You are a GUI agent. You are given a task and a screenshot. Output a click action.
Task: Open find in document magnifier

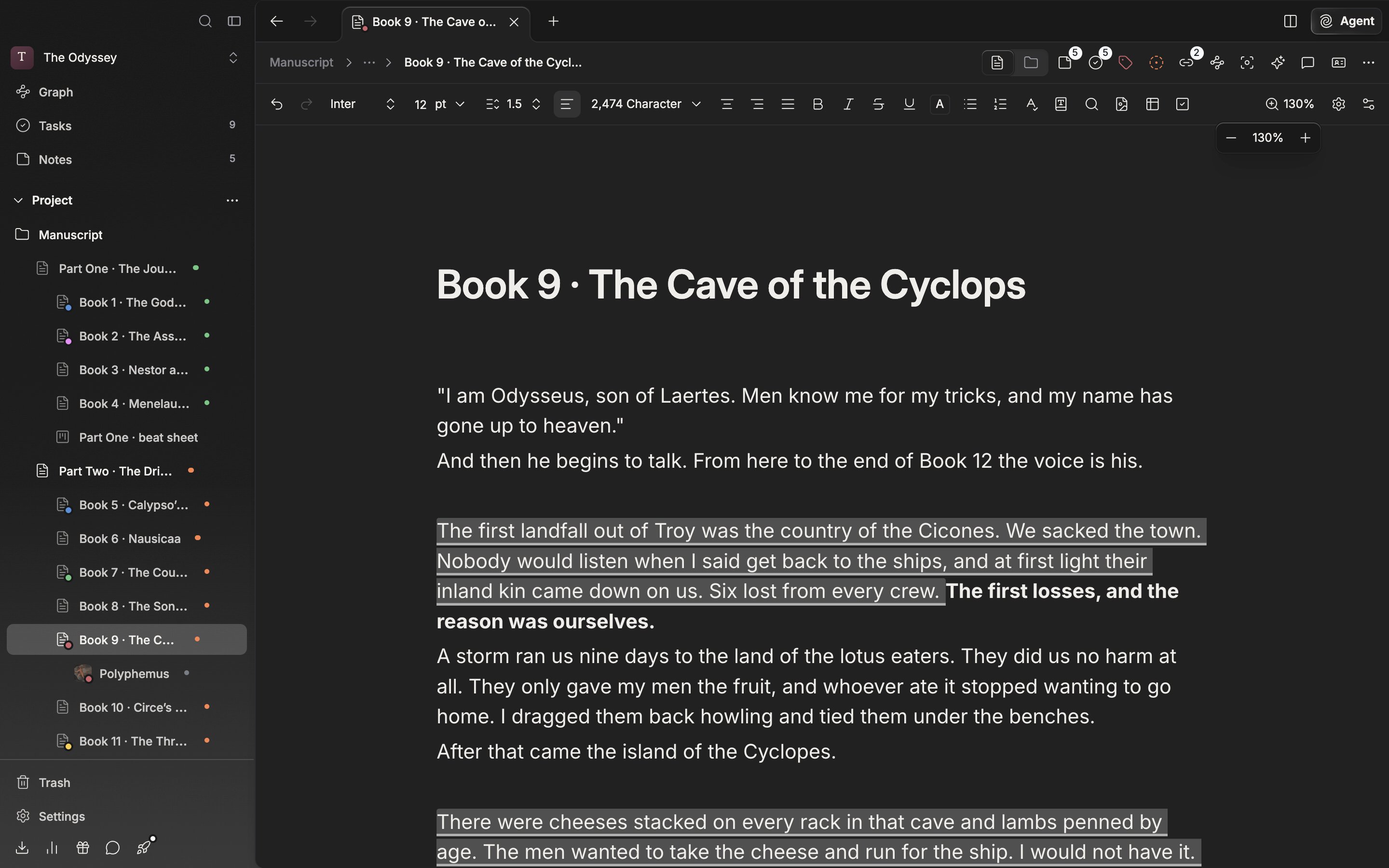[1092, 104]
